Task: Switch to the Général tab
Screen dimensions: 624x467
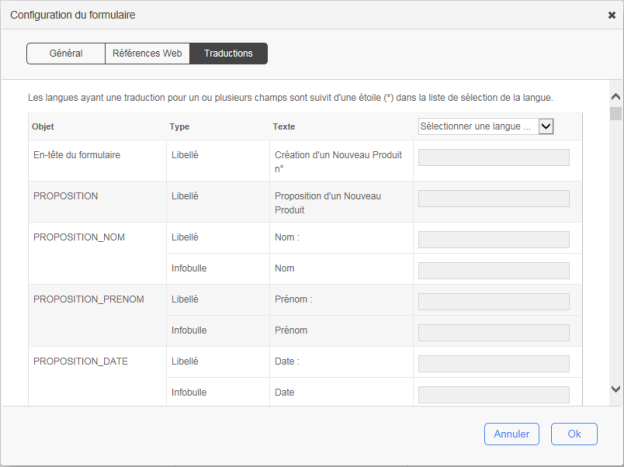Action: (x=66, y=53)
